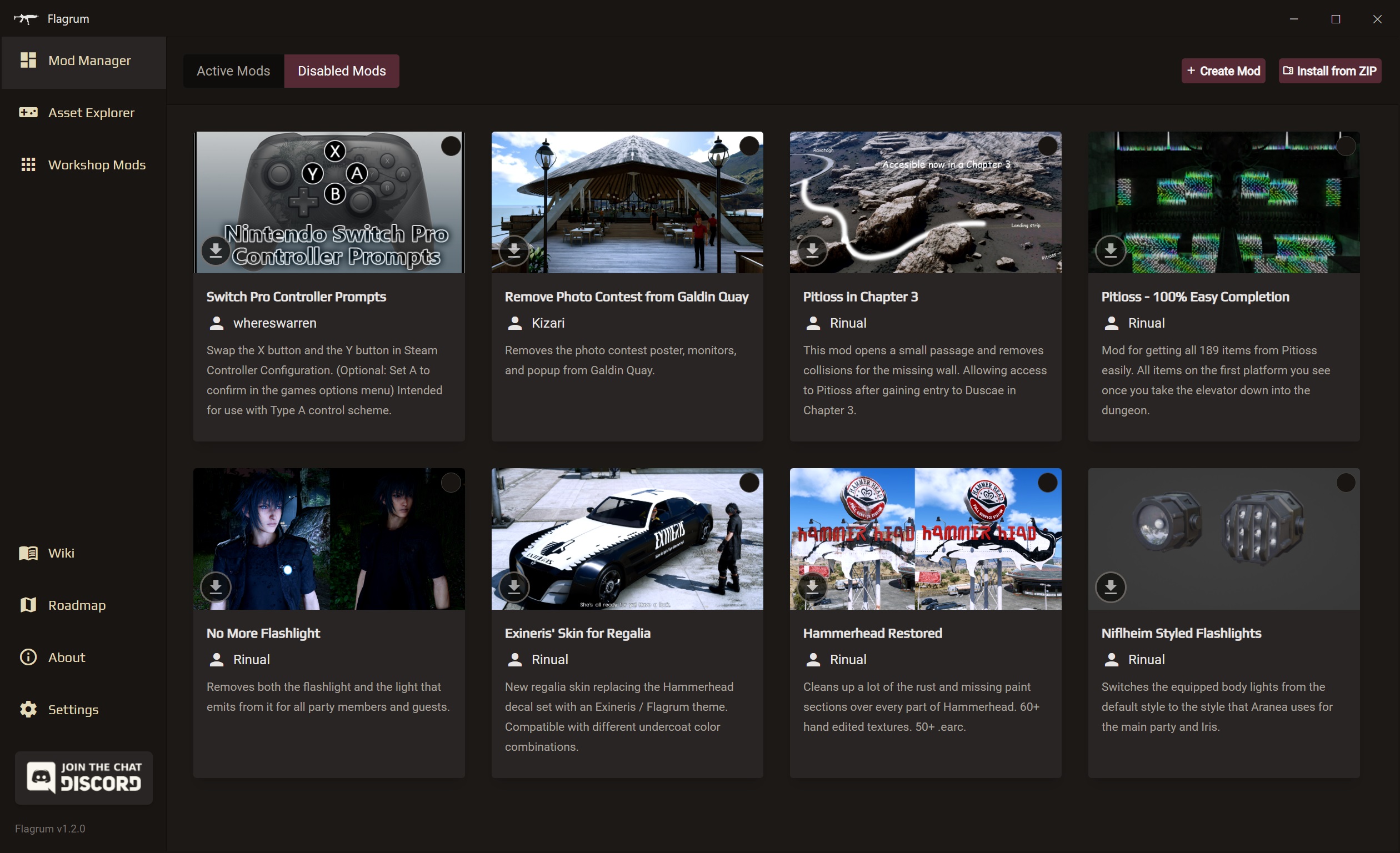
Task: Click the Join Discord chat banner
Action: point(83,777)
